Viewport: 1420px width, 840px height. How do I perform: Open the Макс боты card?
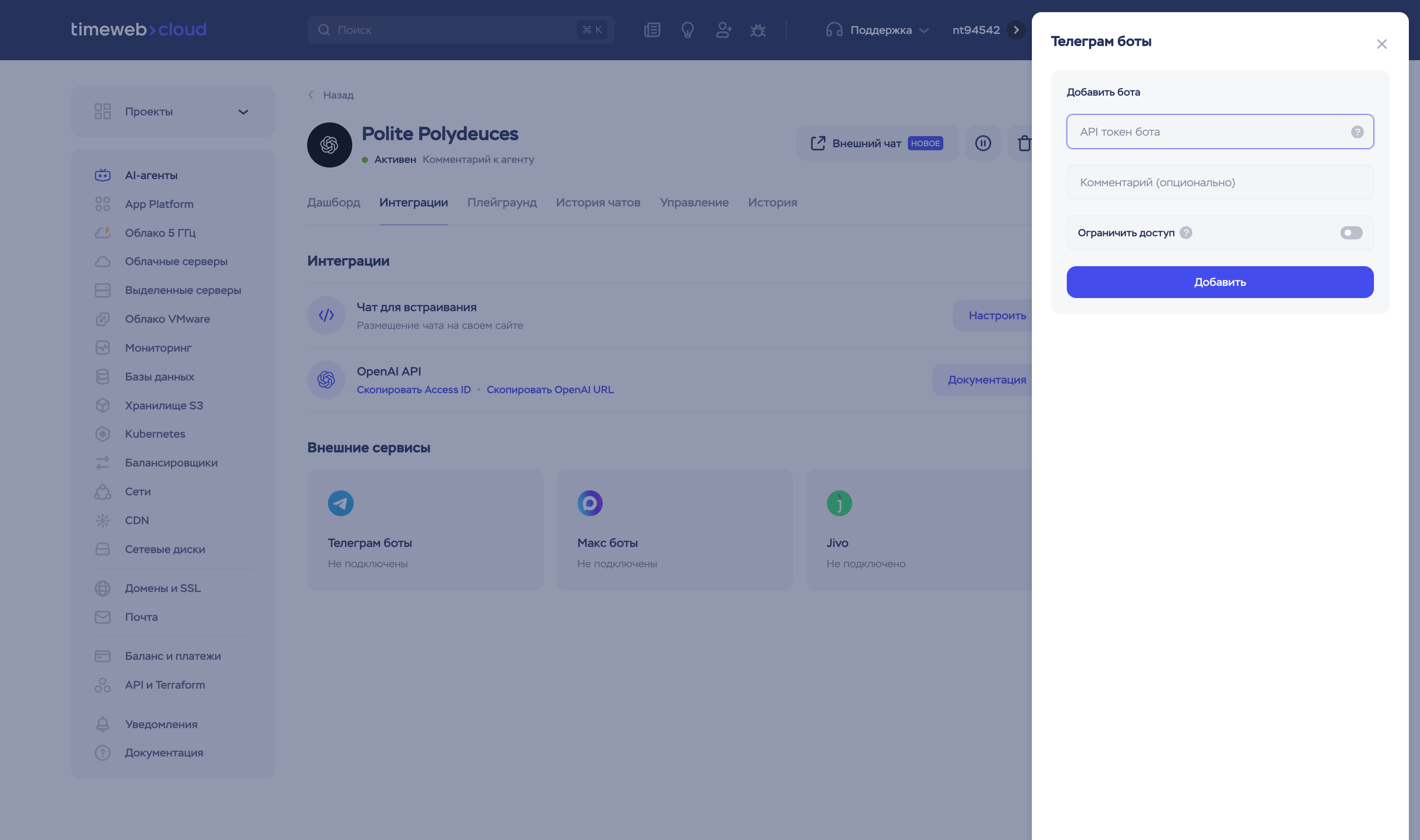(675, 530)
